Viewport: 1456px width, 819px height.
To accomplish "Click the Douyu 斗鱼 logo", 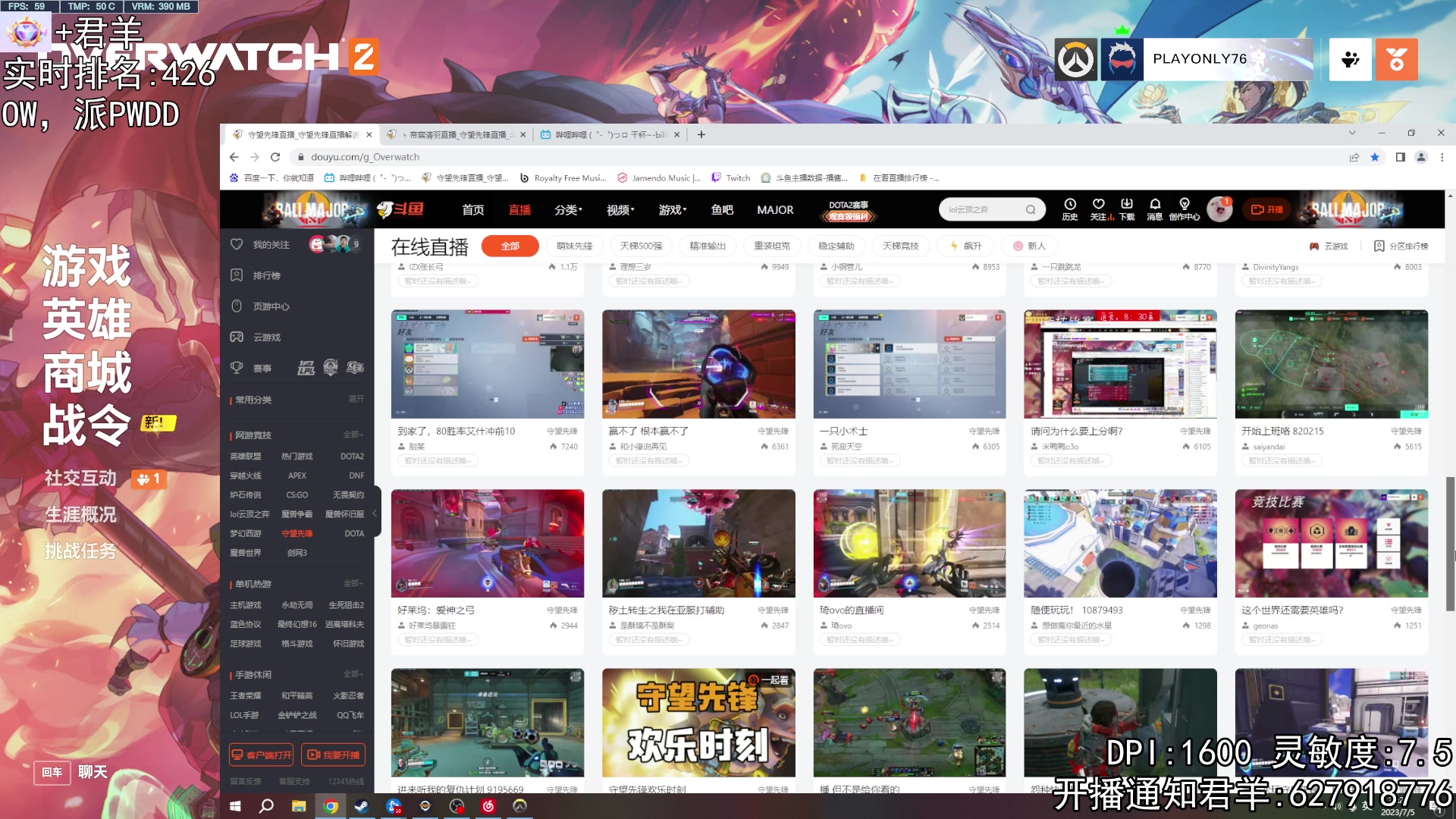I will (x=400, y=209).
